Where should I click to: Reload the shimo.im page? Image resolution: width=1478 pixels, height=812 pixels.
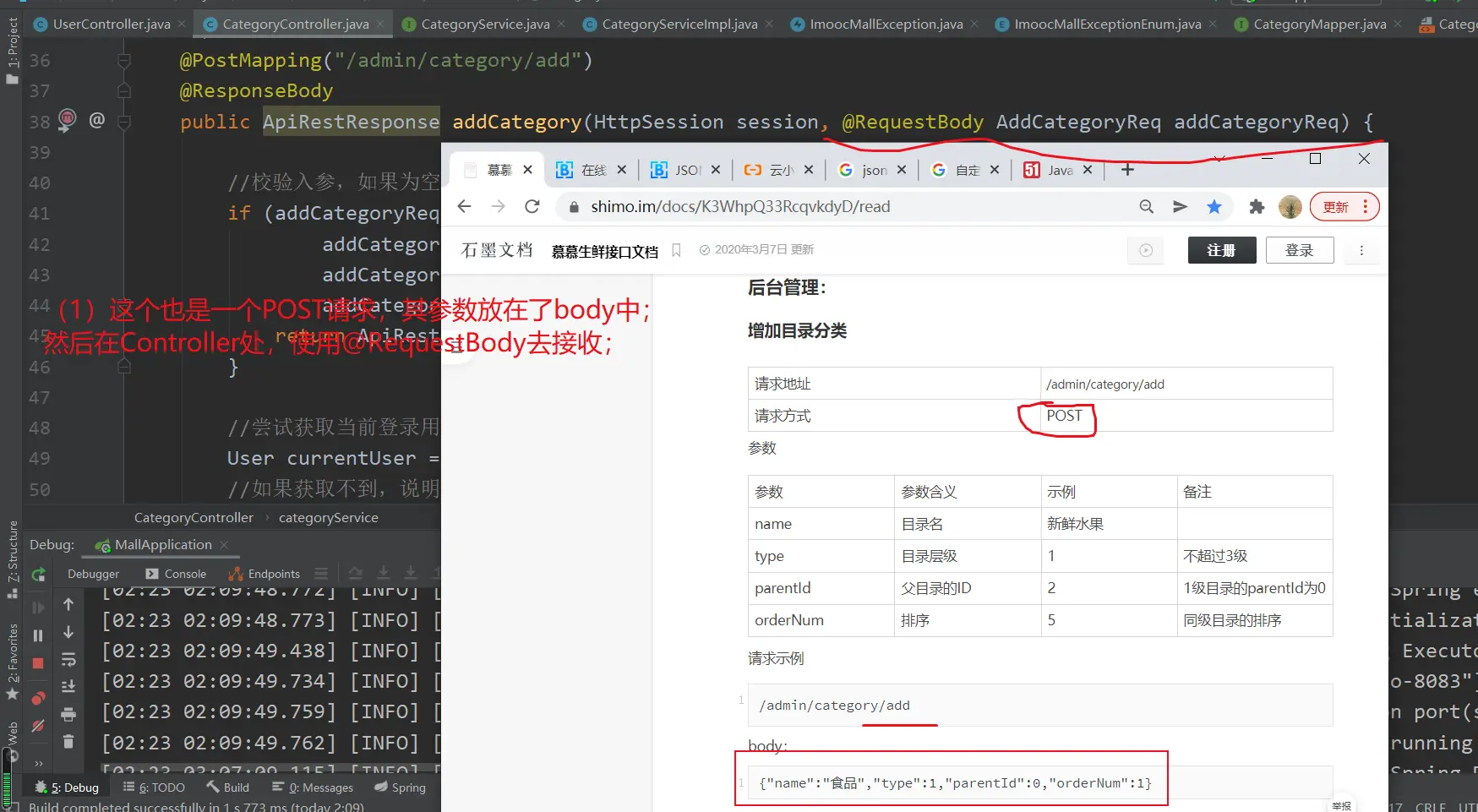532,207
